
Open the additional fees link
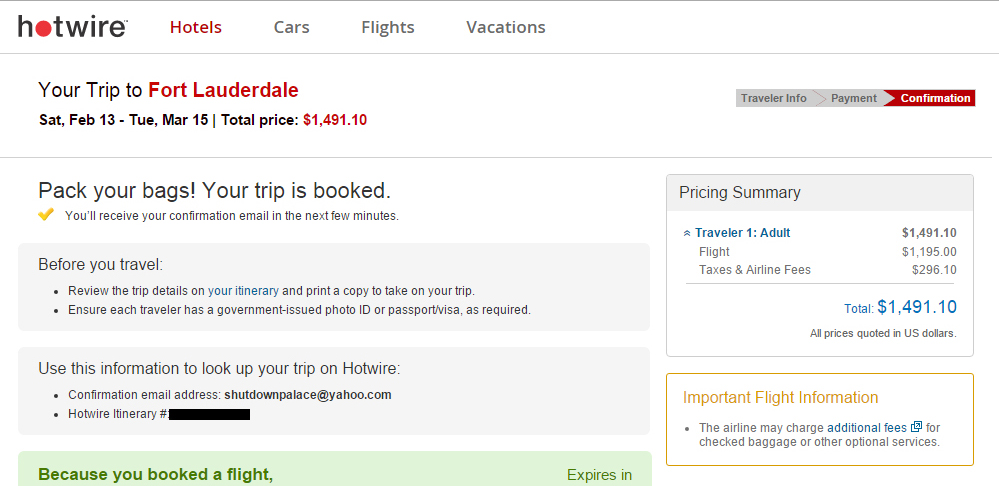coord(866,427)
